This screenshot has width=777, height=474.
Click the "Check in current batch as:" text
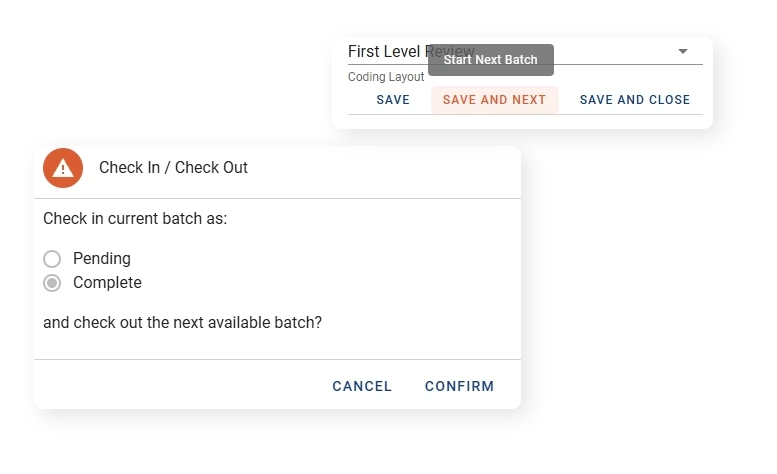tap(135, 218)
